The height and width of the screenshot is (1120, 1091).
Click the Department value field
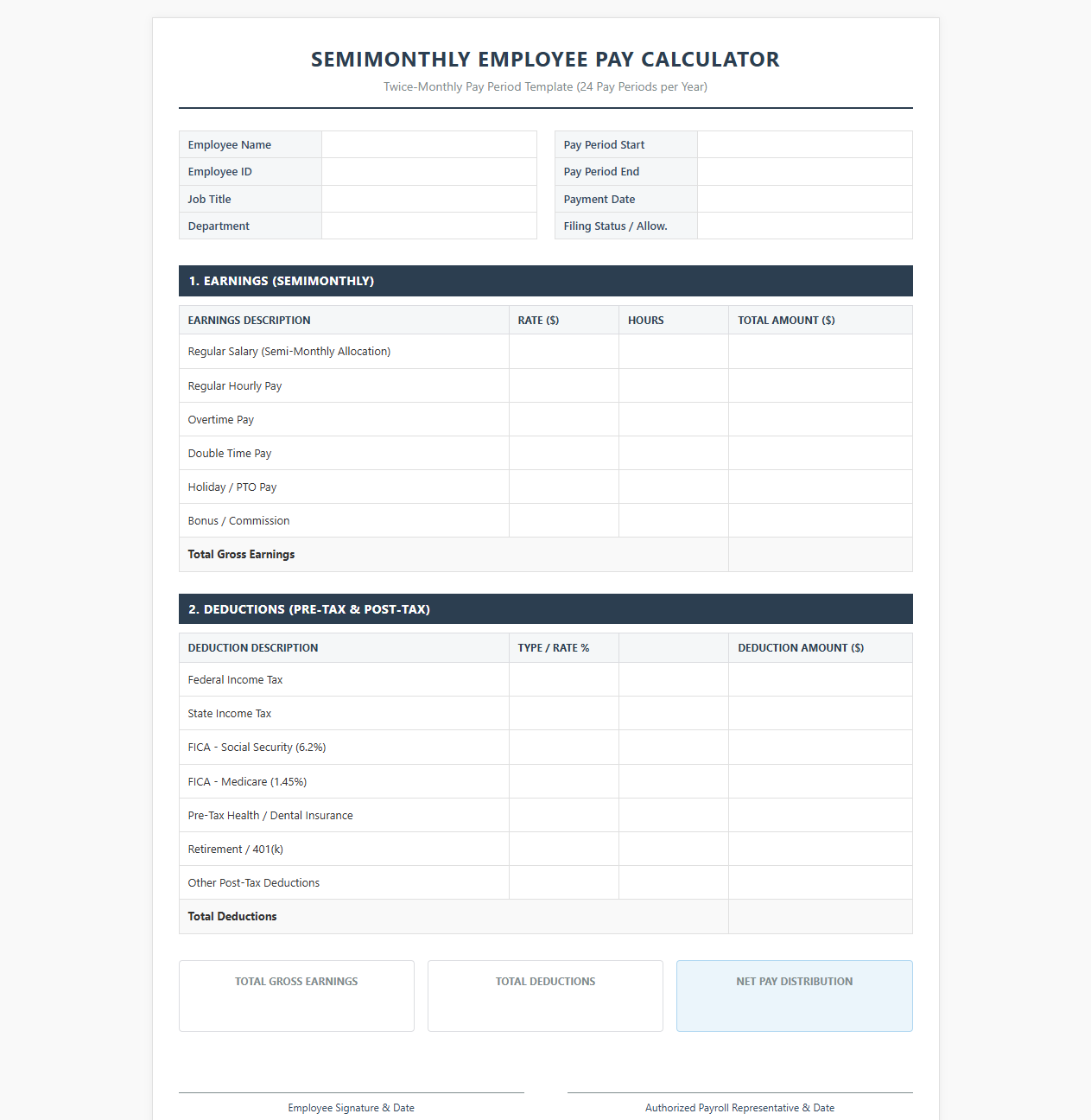pyautogui.click(x=429, y=226)
